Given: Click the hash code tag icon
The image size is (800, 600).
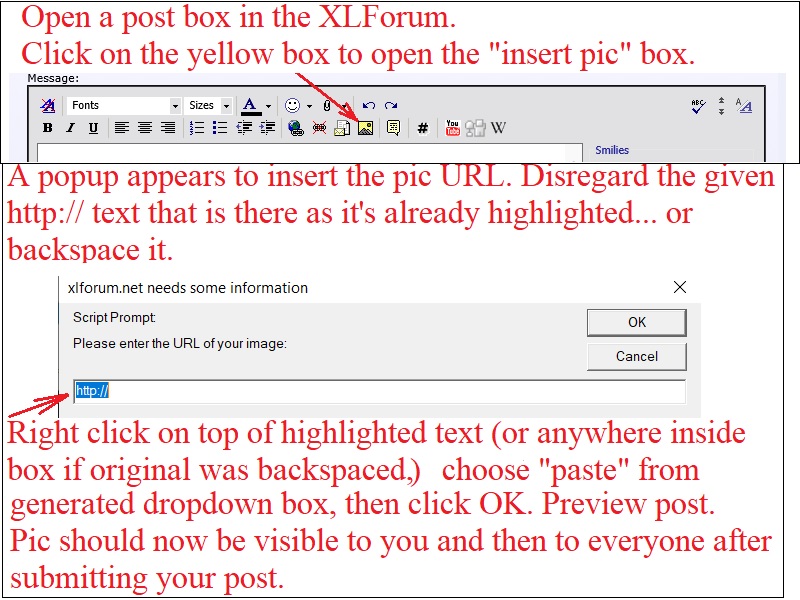Looking at the screenshot, I should [x=423, y=128].
